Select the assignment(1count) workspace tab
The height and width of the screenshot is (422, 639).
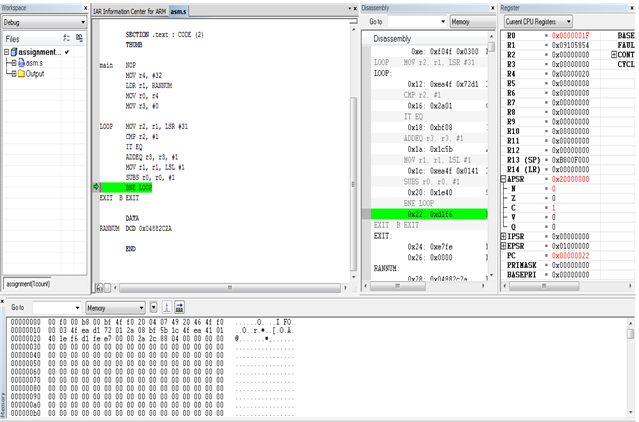[x=28, y=284]
